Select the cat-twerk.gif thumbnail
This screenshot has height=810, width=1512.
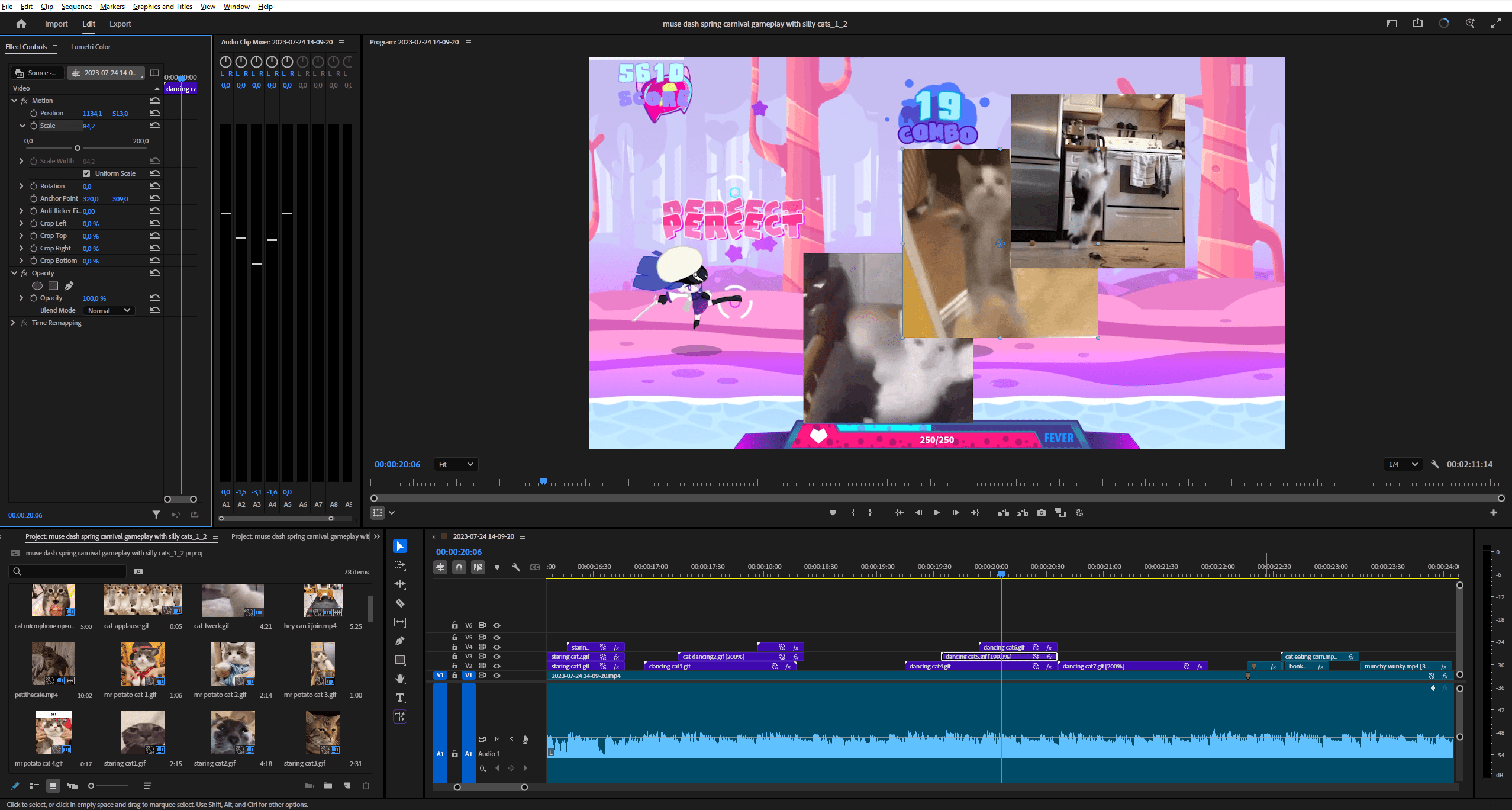click(233, 600)
